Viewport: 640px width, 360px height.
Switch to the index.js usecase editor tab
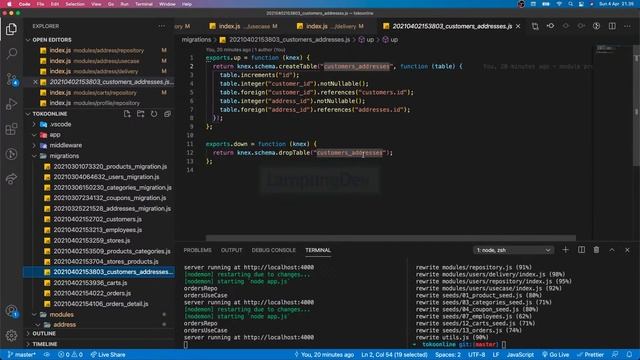point(243,26)
